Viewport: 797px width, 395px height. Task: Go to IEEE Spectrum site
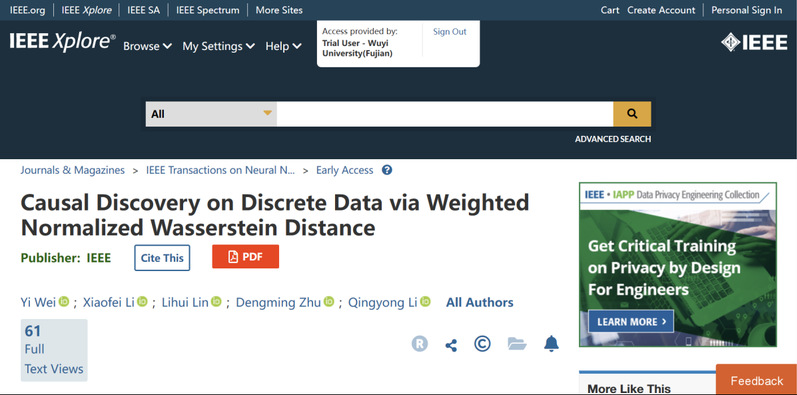(x=207, y=10)
